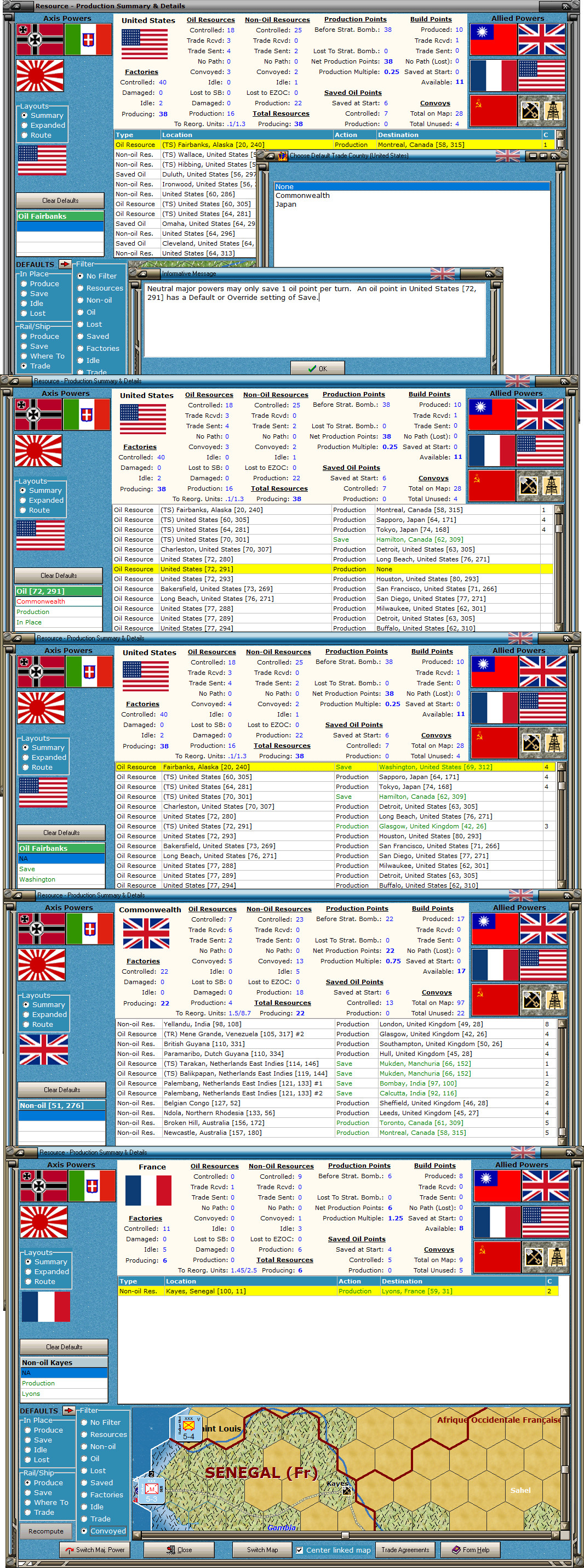
Task: Click the large Union Jack under Commonwealth Layouts
Action: (x=43, y=1049)
